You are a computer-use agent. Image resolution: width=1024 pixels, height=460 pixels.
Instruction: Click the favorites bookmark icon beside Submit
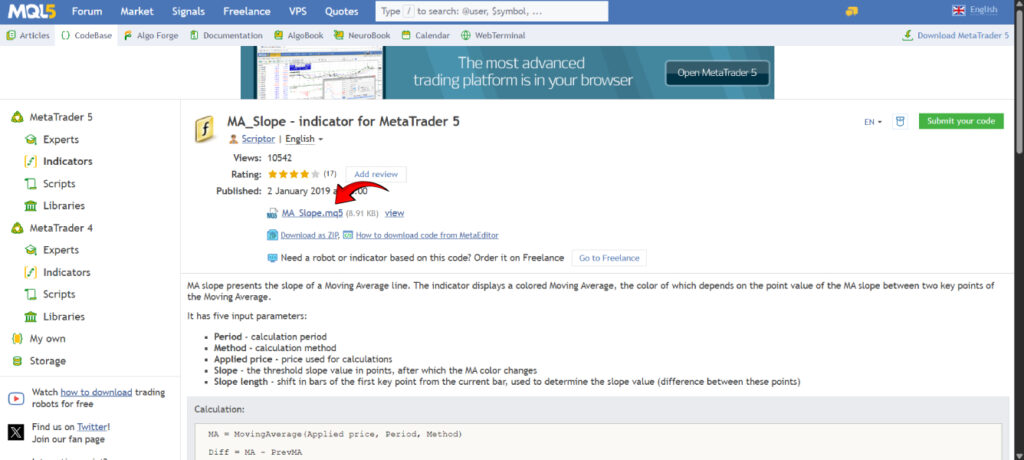(x=899, y=121)
